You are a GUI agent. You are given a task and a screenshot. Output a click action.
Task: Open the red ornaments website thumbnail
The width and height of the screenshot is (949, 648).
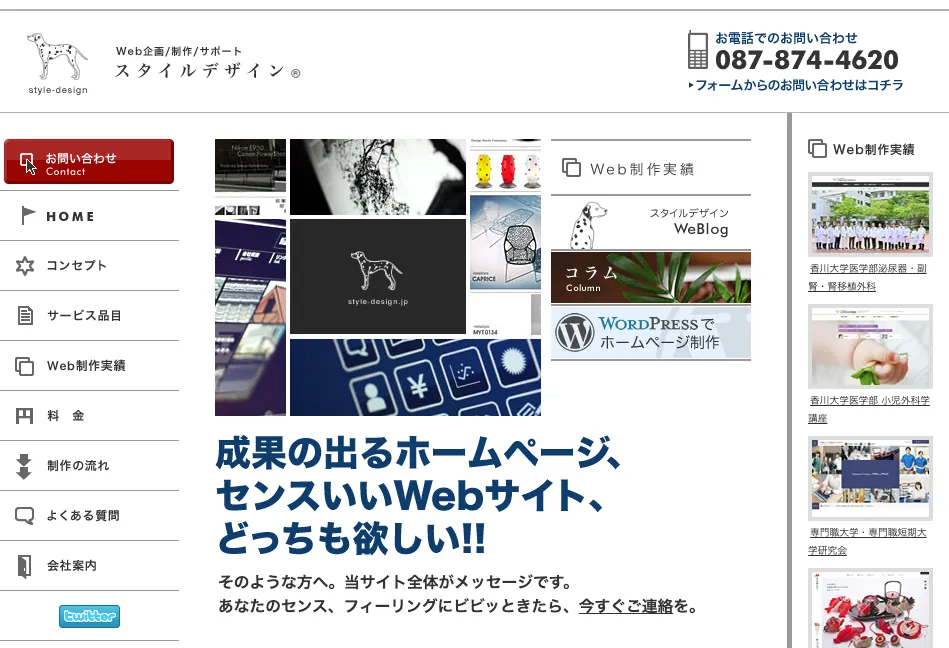pos(870,608)
